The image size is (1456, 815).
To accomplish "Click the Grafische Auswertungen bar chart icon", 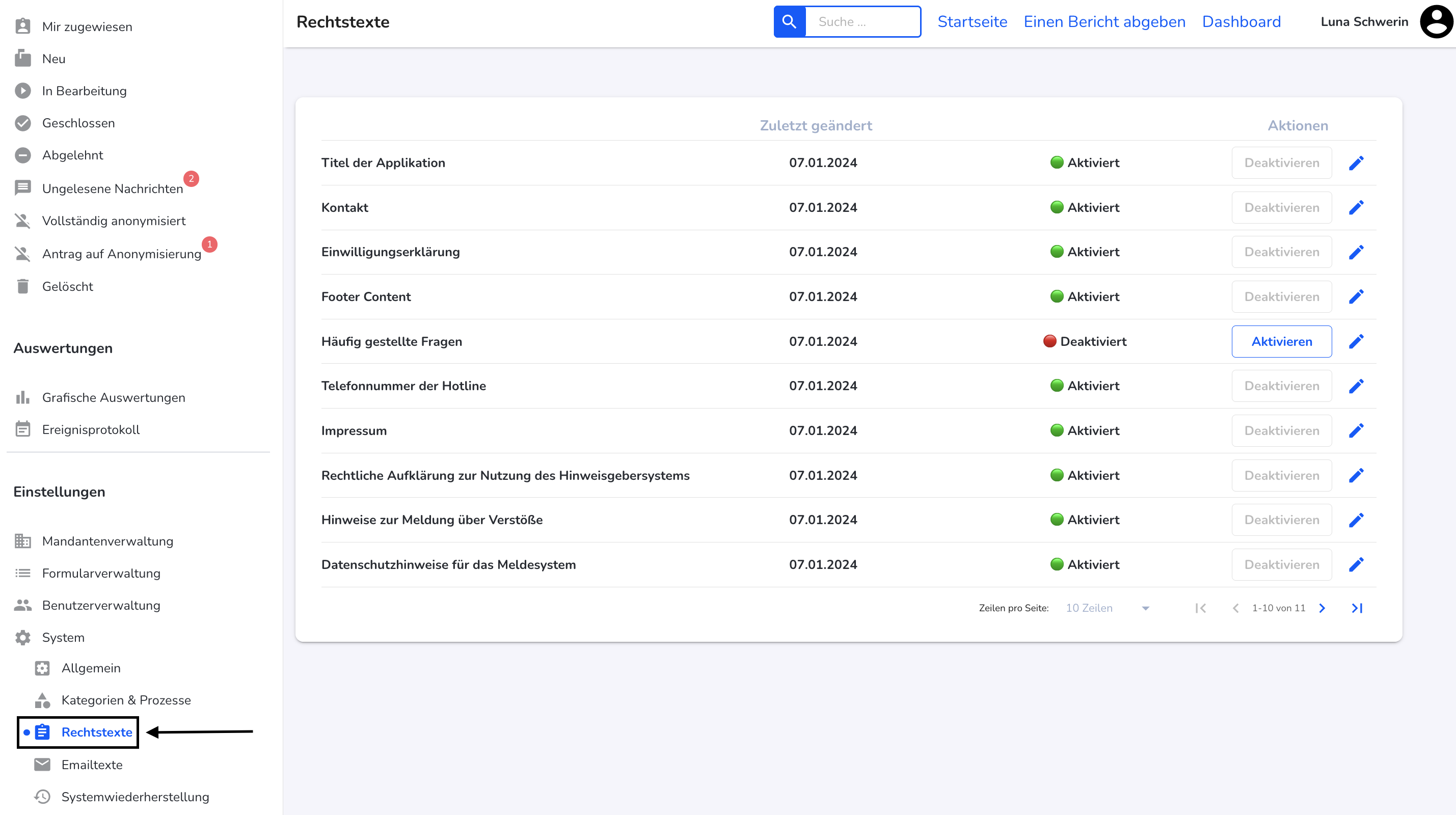I will tap(22, 397).
